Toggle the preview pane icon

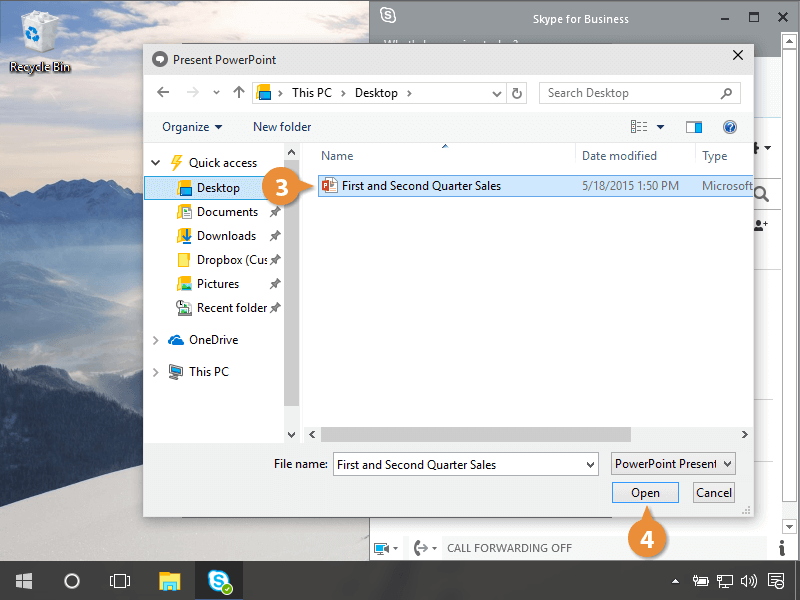point(694,127)
